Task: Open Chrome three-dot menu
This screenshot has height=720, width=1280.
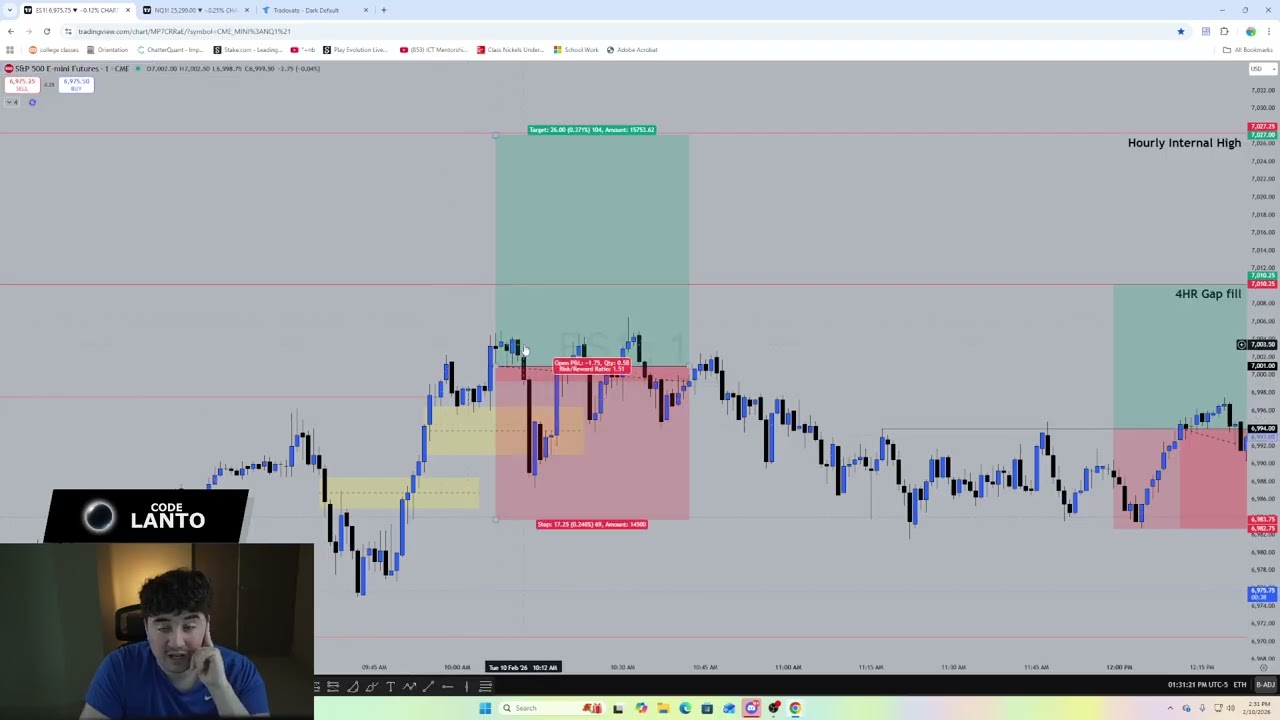Action: tap(1269, 31)
